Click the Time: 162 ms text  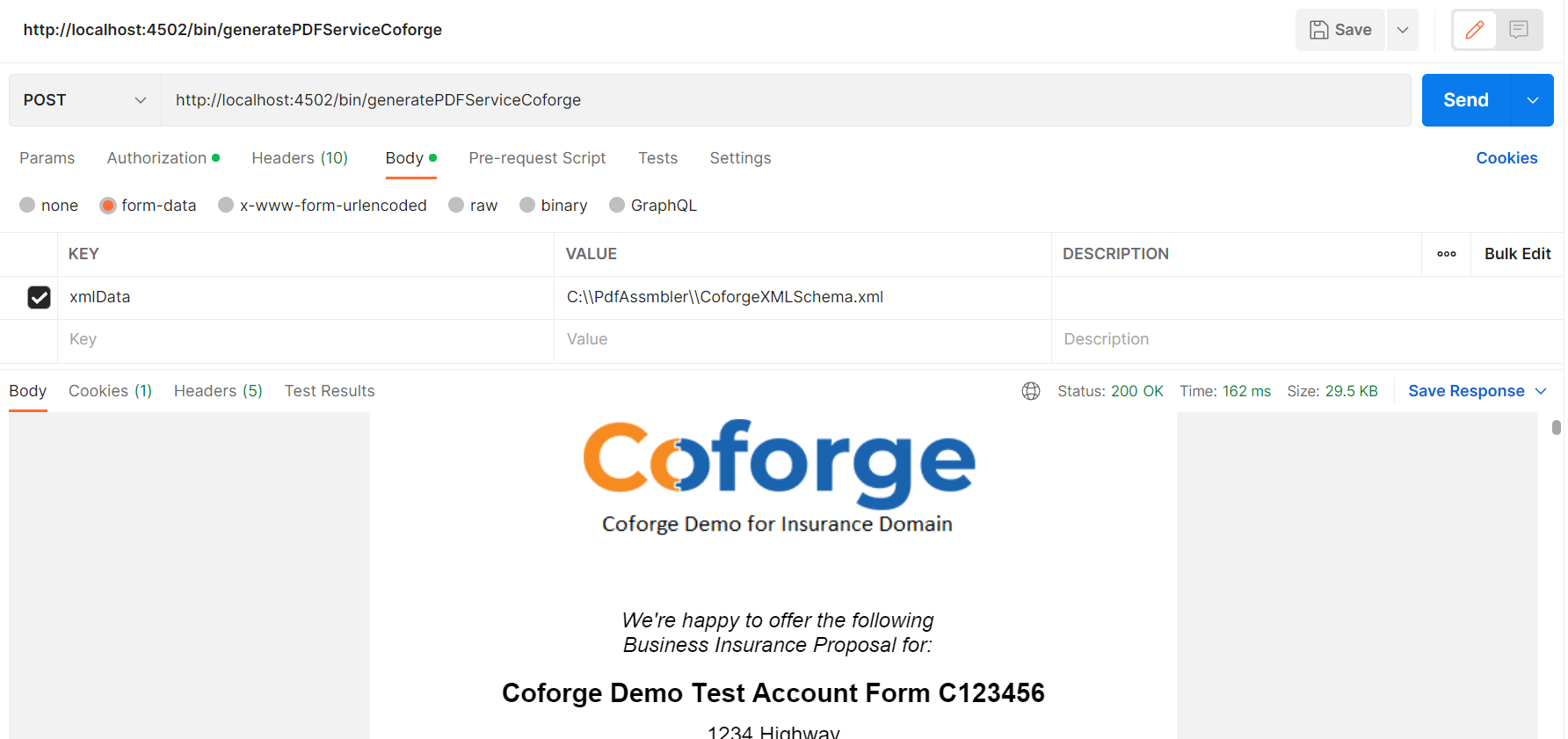point(1225,391)
